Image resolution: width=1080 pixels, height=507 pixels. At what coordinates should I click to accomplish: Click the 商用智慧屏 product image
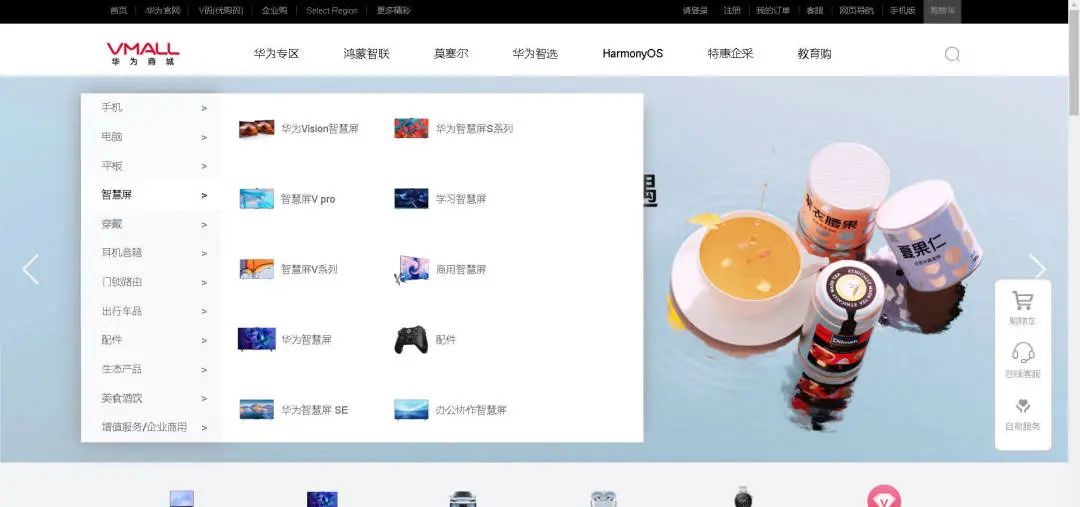pos(411,269)
